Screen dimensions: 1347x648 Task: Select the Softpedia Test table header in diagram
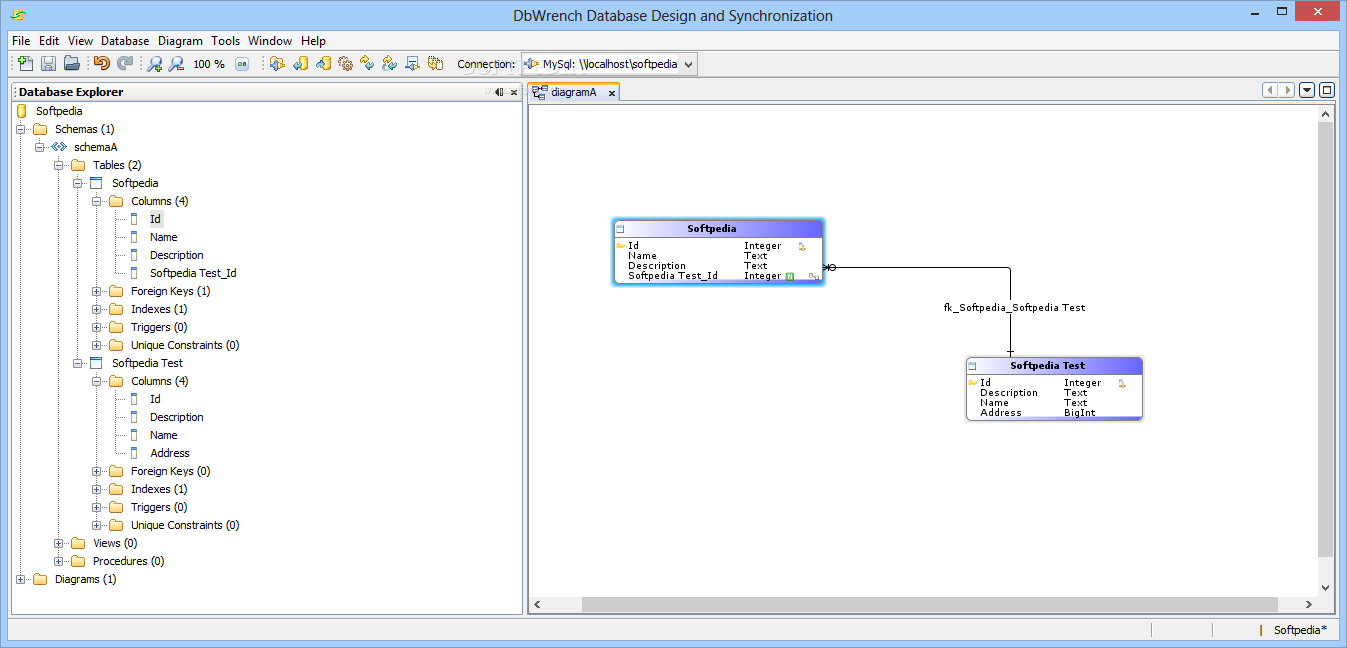tap(1054, 366)
